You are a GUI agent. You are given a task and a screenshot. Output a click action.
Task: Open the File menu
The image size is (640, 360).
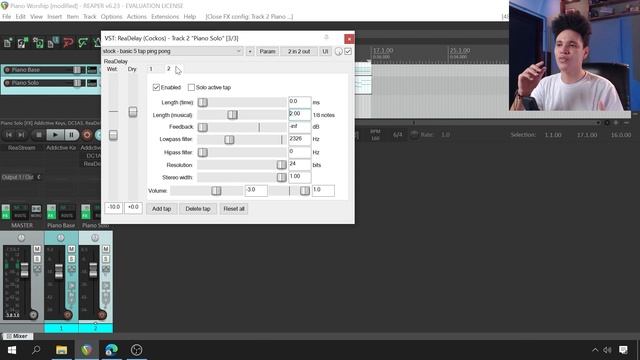tap(7, 17)
